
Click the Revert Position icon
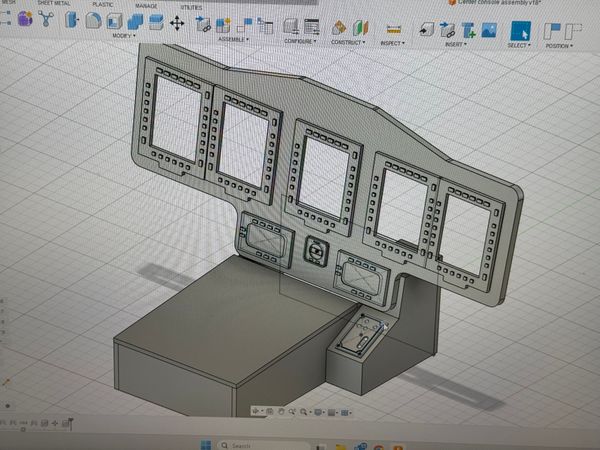(573, 31)
